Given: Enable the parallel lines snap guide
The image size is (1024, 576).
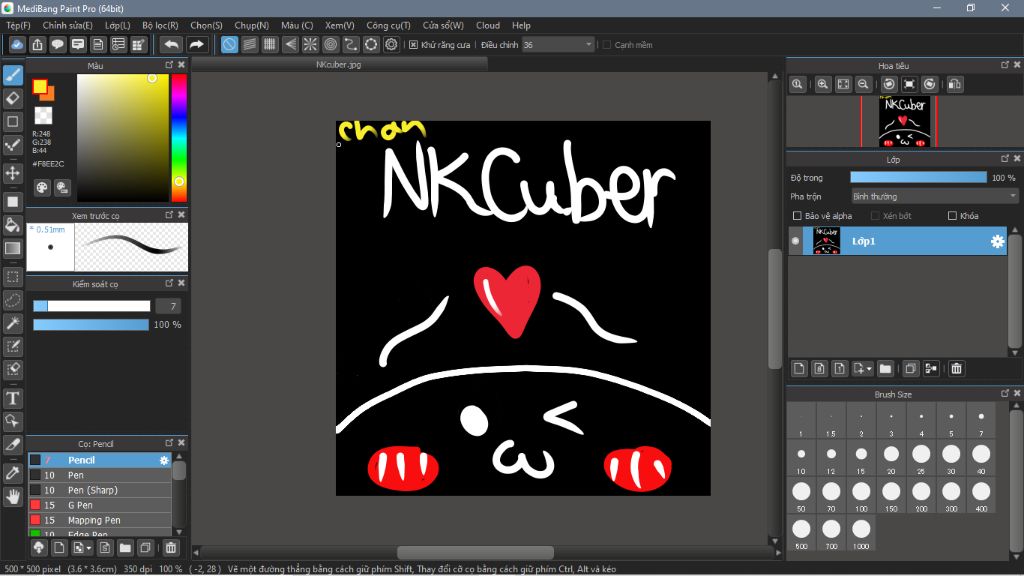Looking at the screenshot, I should coord(249,44).
